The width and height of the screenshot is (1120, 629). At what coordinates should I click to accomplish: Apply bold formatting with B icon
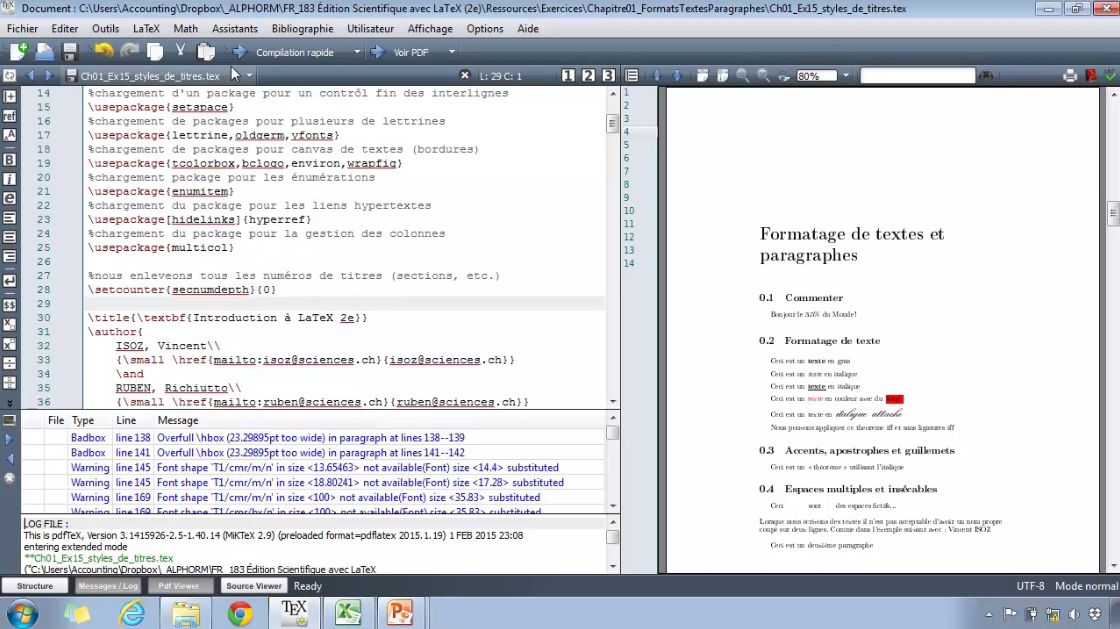point(9,160)
